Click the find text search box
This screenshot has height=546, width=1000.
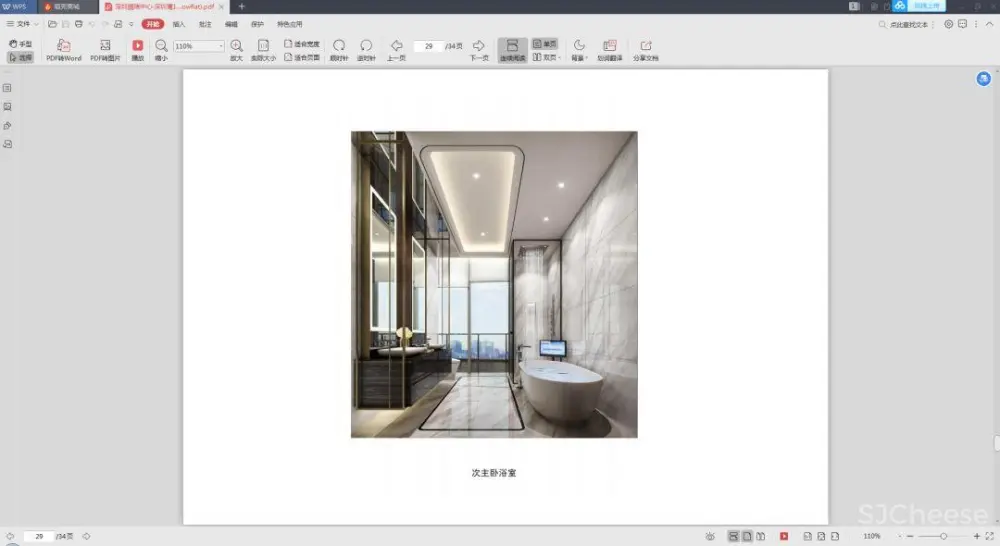click(906, 24)
